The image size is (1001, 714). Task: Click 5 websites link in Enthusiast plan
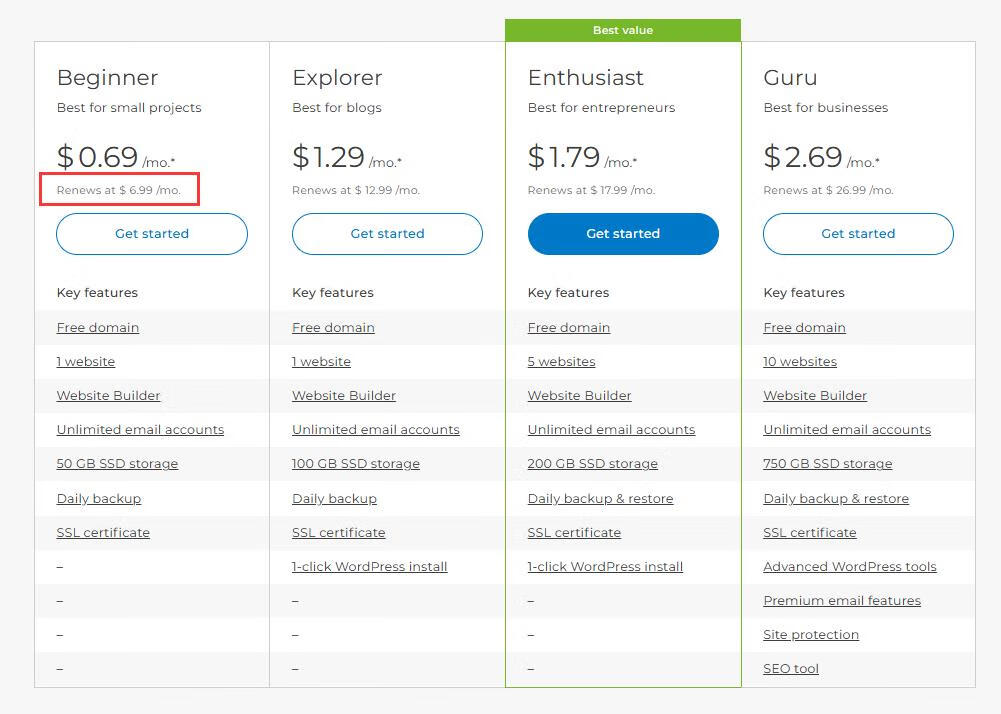click(561, 362)
